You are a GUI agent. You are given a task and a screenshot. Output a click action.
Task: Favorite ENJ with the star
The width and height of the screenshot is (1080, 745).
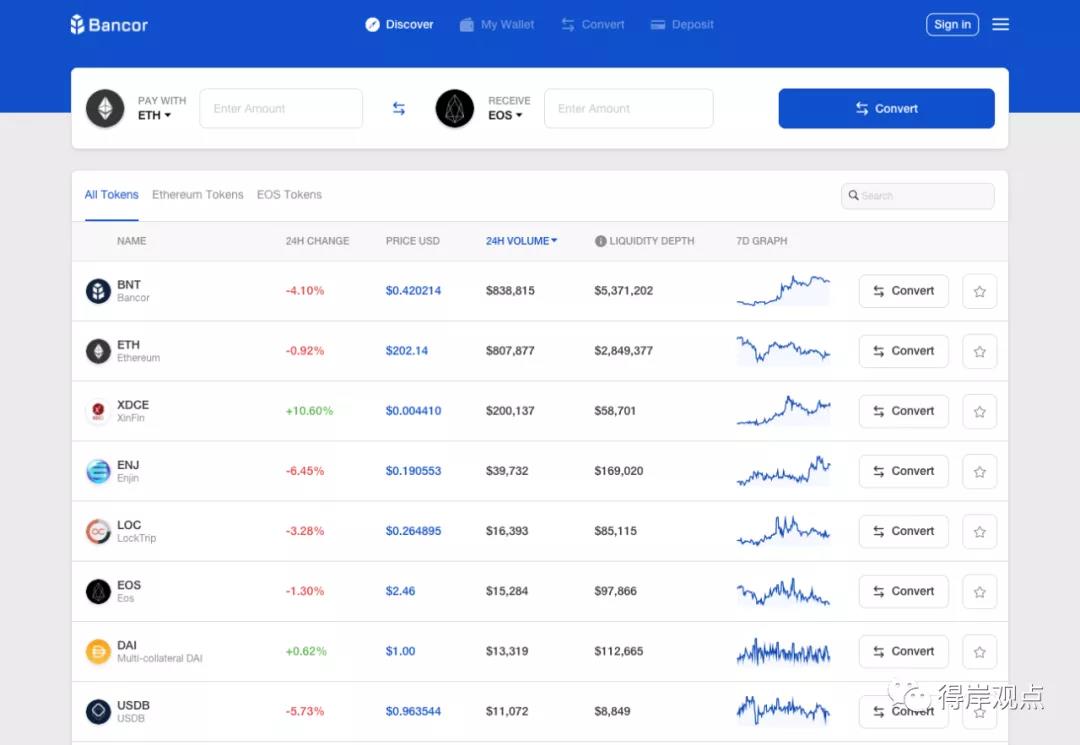click(x=979, y=472)
